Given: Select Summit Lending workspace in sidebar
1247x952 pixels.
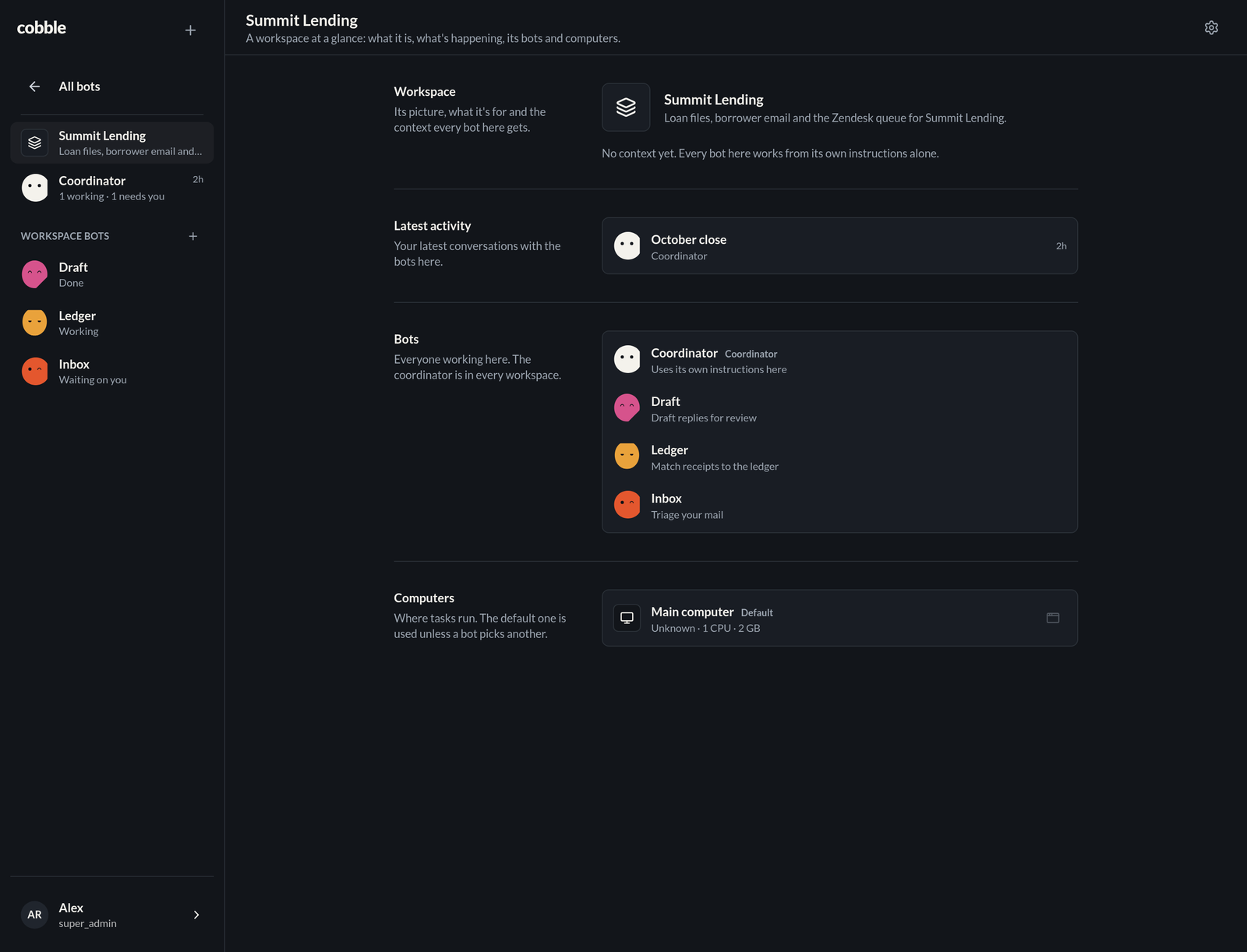Looking at the screenshot, I should (112, 143).
